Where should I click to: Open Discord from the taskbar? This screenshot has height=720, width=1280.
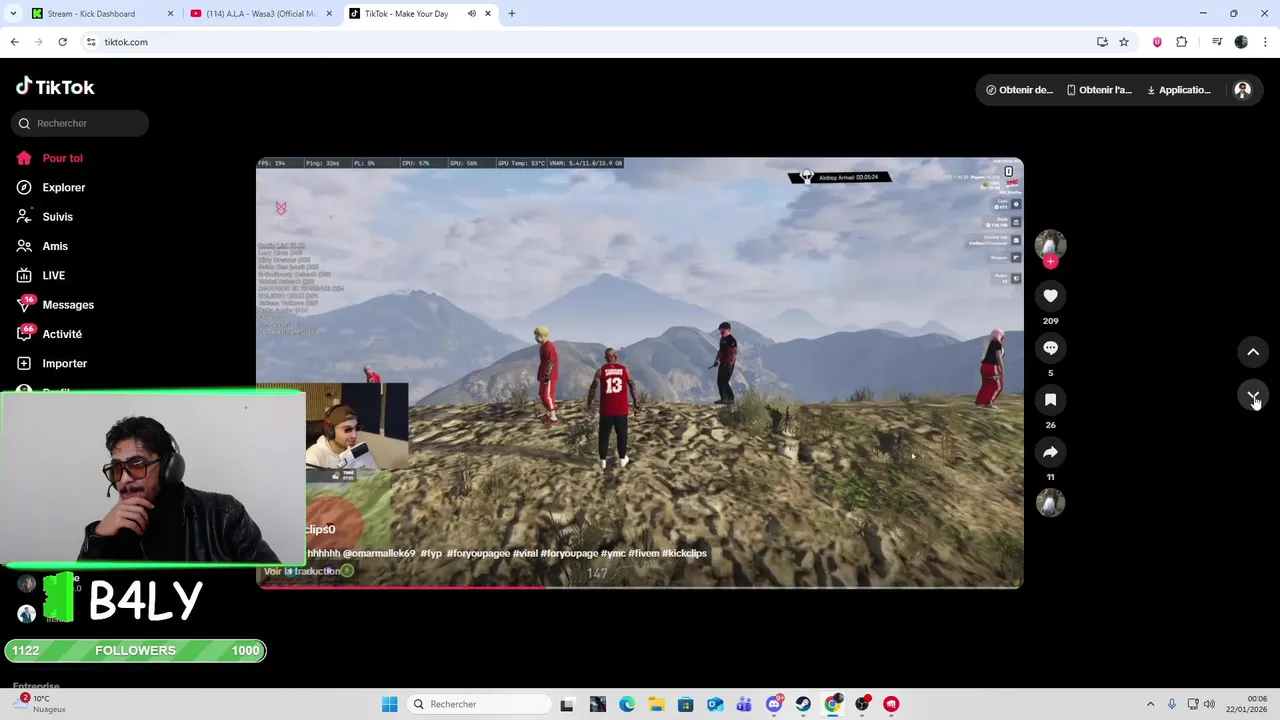[x=774, y=704]
